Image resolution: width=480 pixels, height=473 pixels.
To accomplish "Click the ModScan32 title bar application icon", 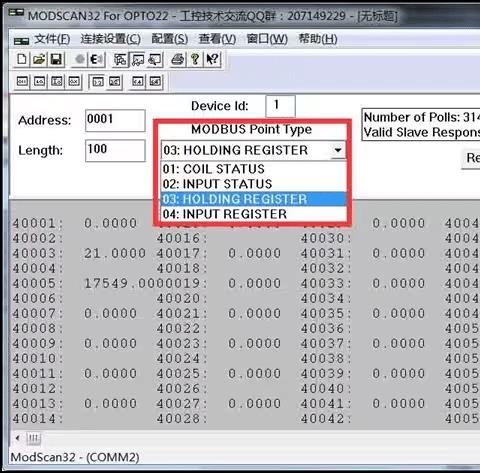I will tap(16, 13).
